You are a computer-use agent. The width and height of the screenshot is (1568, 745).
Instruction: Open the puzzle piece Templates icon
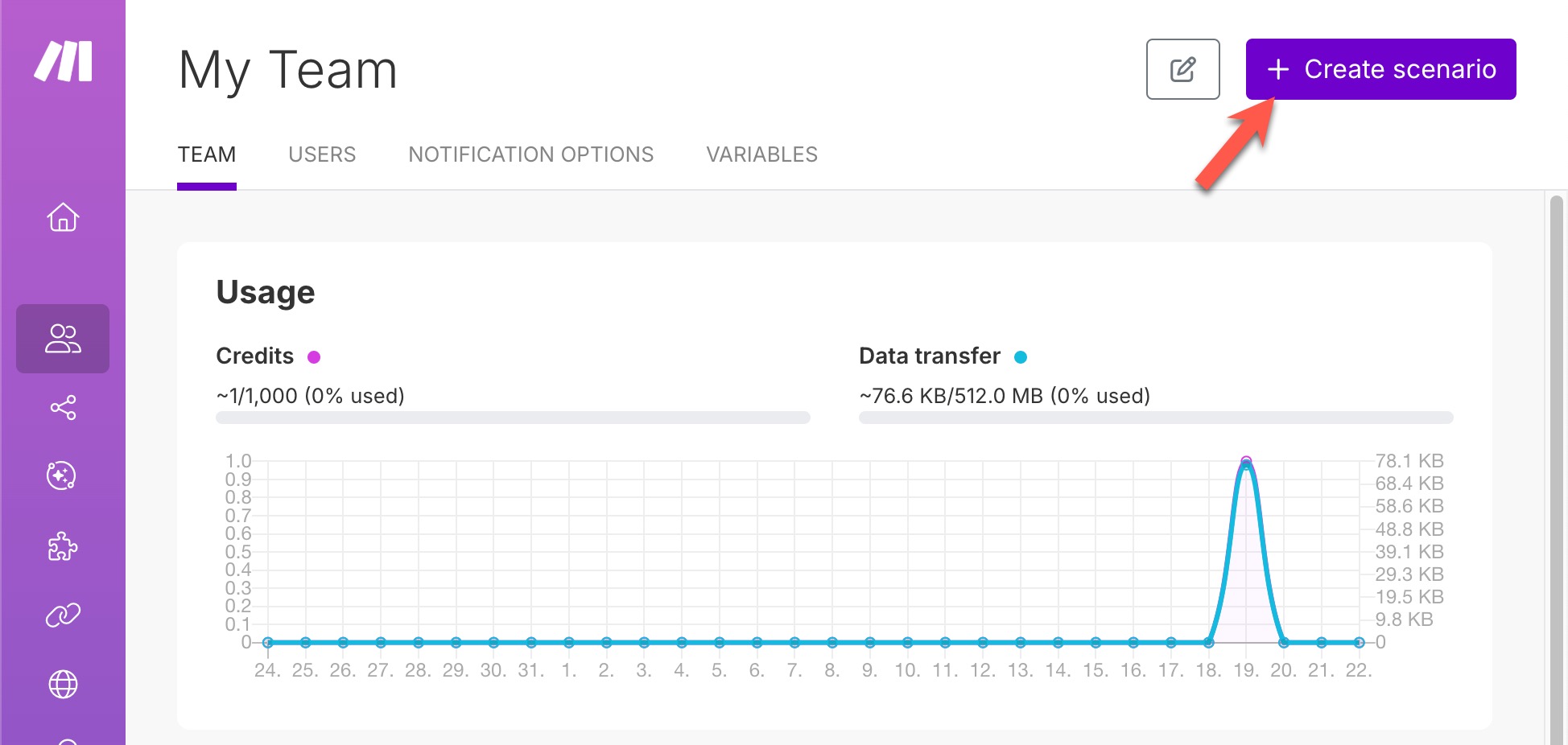[x=63, y=547]
